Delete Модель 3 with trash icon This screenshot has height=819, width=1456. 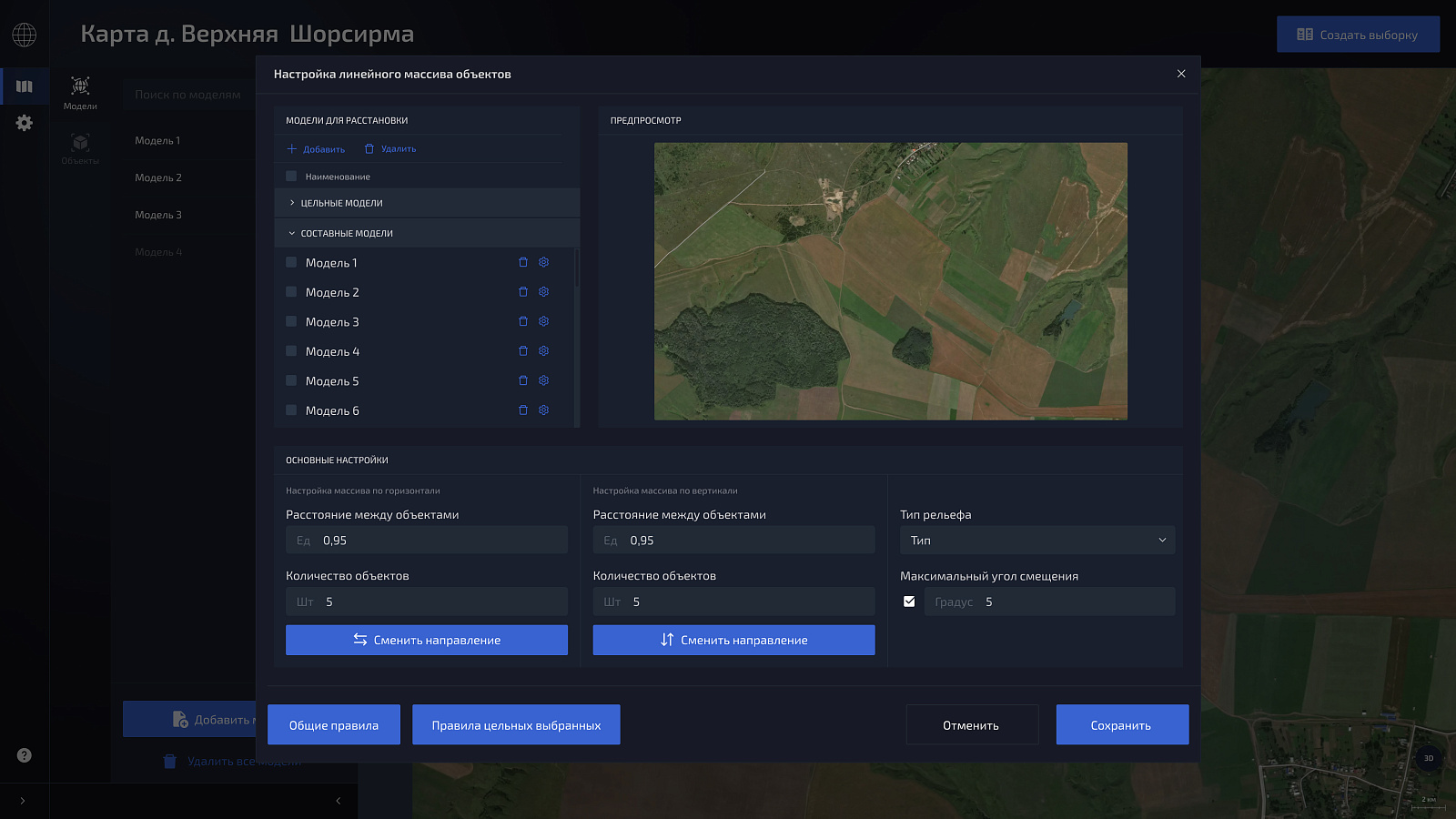[523, 321]
